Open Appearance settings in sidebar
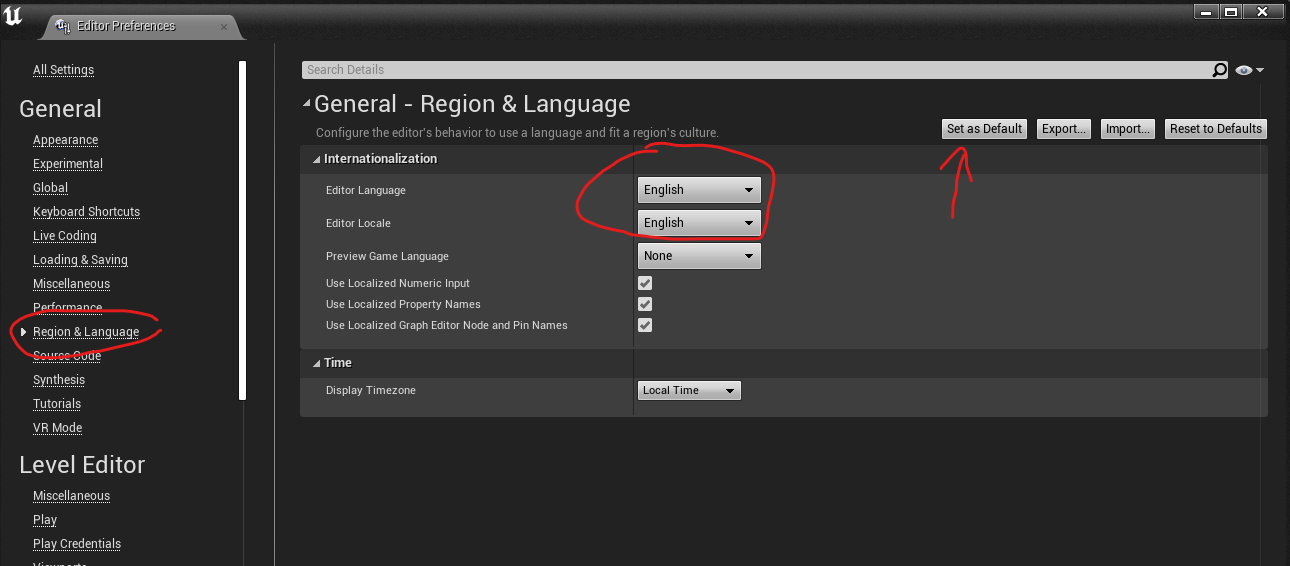Screen dimensions: 1290x566 (65, 140)
